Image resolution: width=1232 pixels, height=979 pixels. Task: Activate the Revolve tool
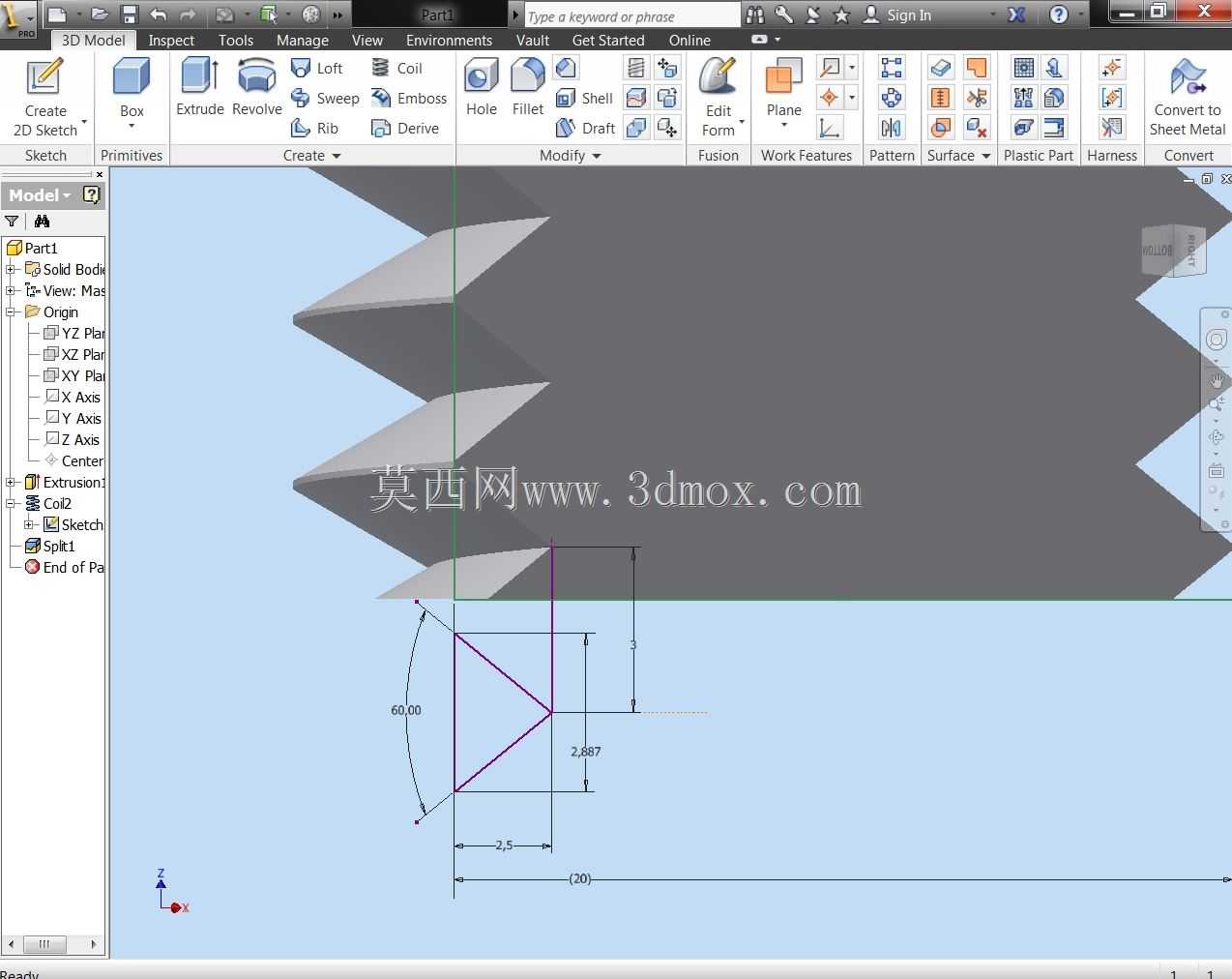click(x=257, y=87)
